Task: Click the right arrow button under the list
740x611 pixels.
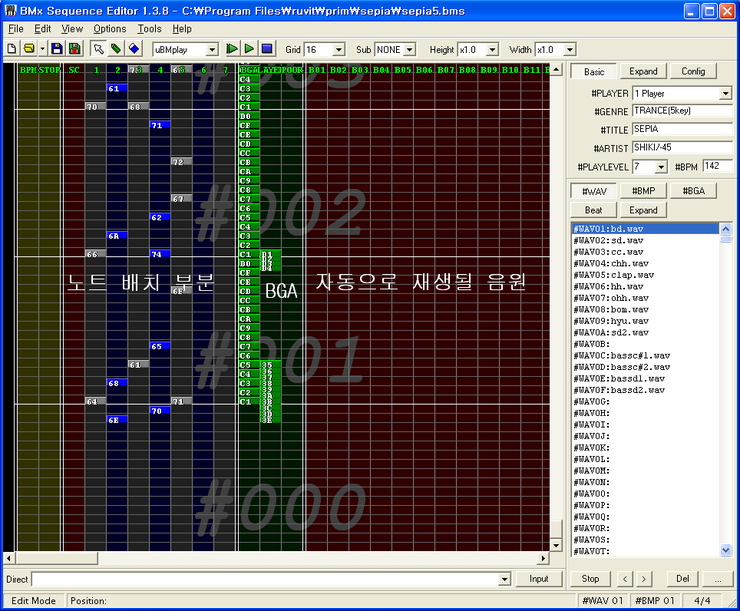Action: [x=644, y=579]
